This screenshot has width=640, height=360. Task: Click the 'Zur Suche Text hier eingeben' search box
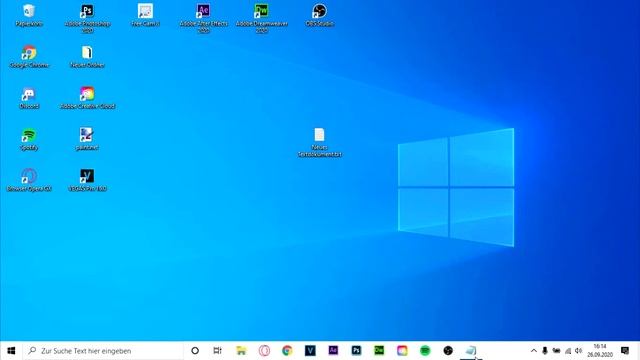[x=103, y=351]
